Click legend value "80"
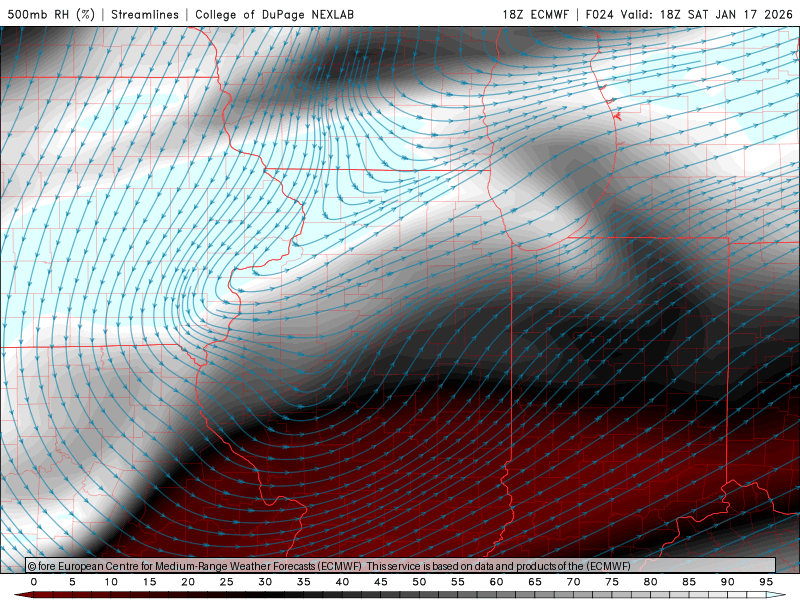Viewport: 800px width, 600px height. tap(651, 582)
